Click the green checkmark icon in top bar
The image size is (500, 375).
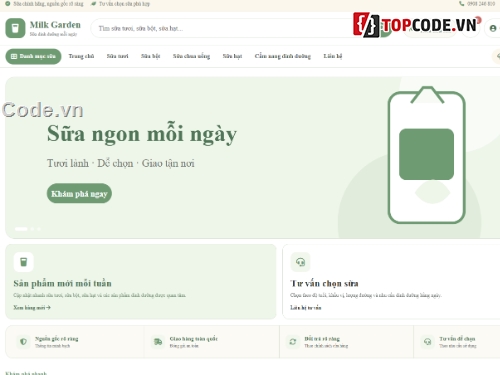[x=8, y=4]
